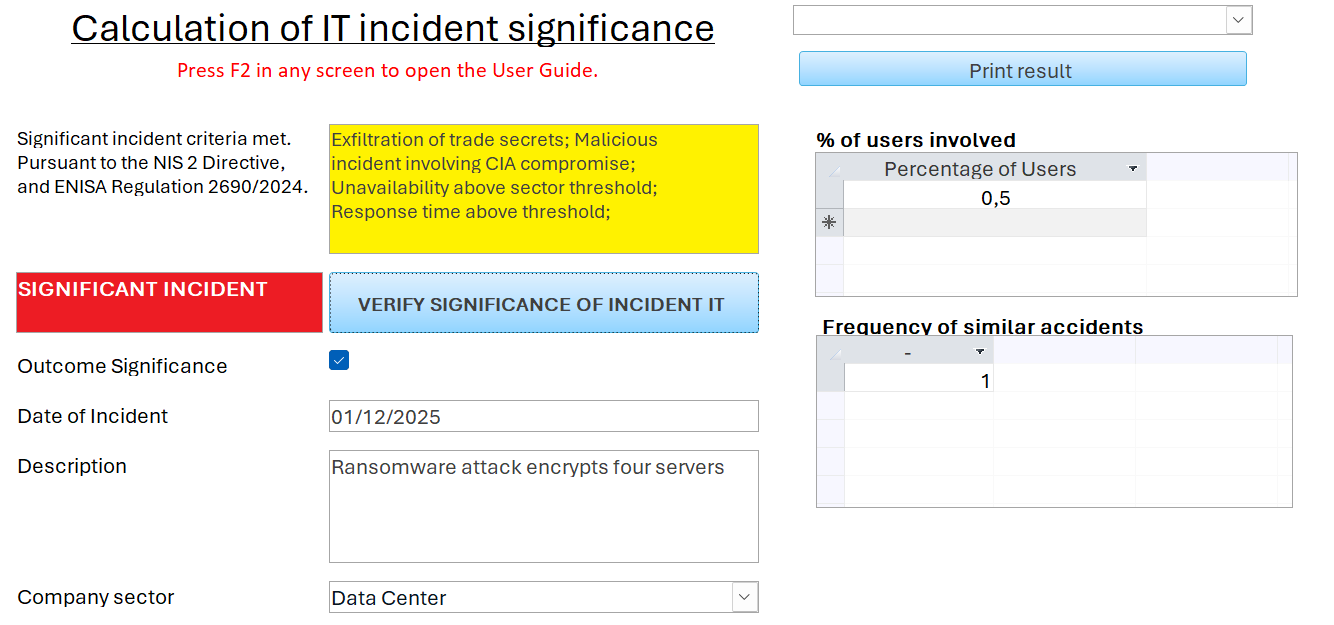
Task: Click the new-record asterisk row selector
Action: click(829, 223)
